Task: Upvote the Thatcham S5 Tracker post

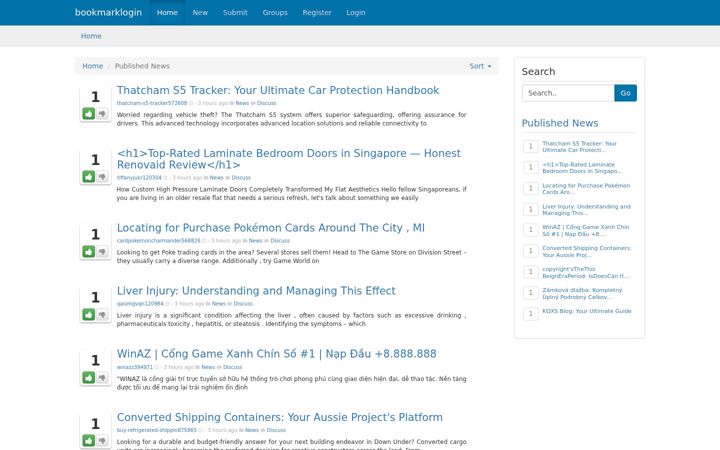Action: 89,113
